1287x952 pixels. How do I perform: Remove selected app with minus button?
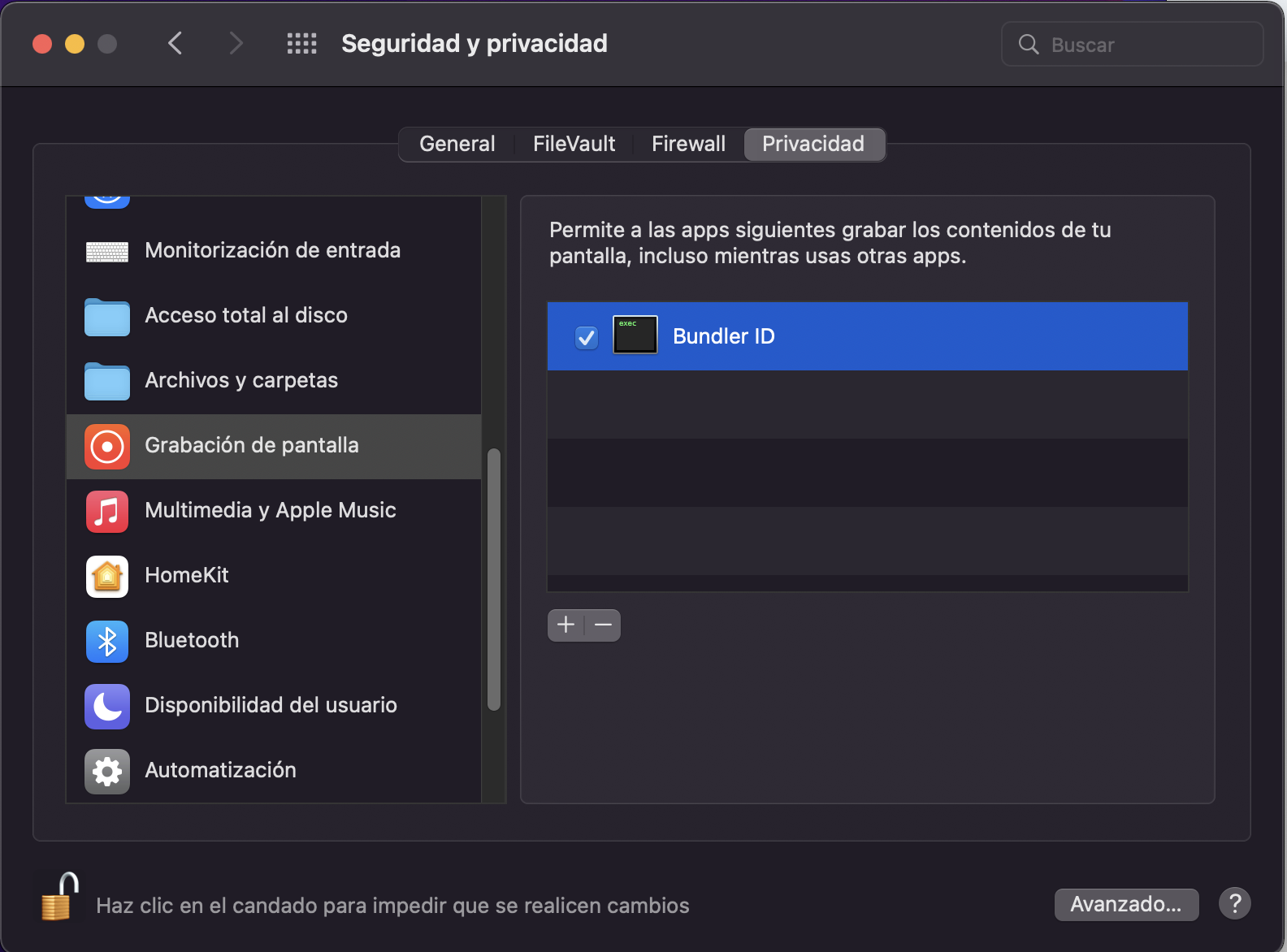[x=603, y=625]
